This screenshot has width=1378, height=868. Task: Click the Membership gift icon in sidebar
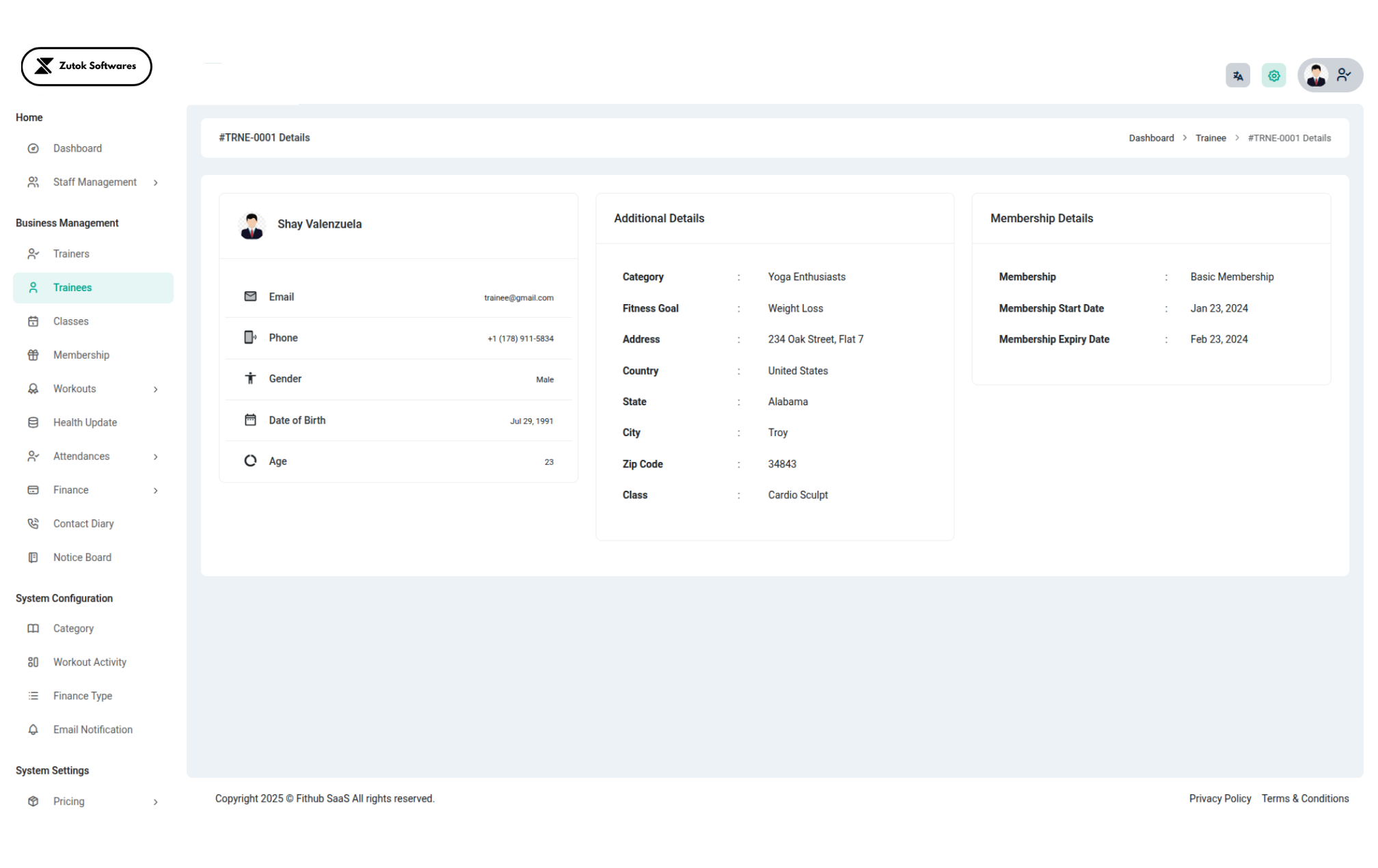33,355
